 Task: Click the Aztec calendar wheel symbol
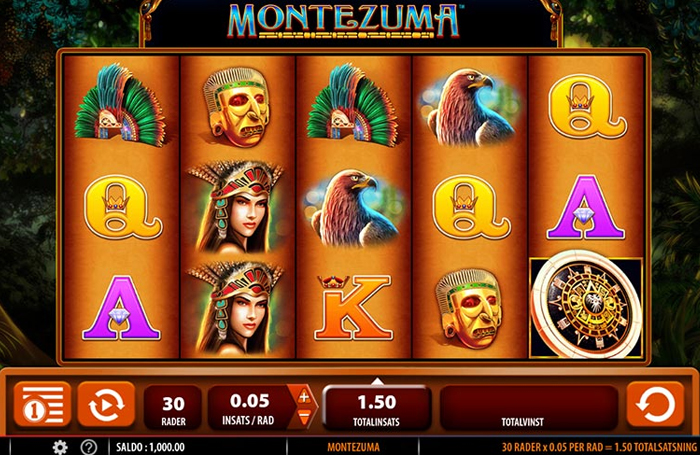[x=586, y=306]
